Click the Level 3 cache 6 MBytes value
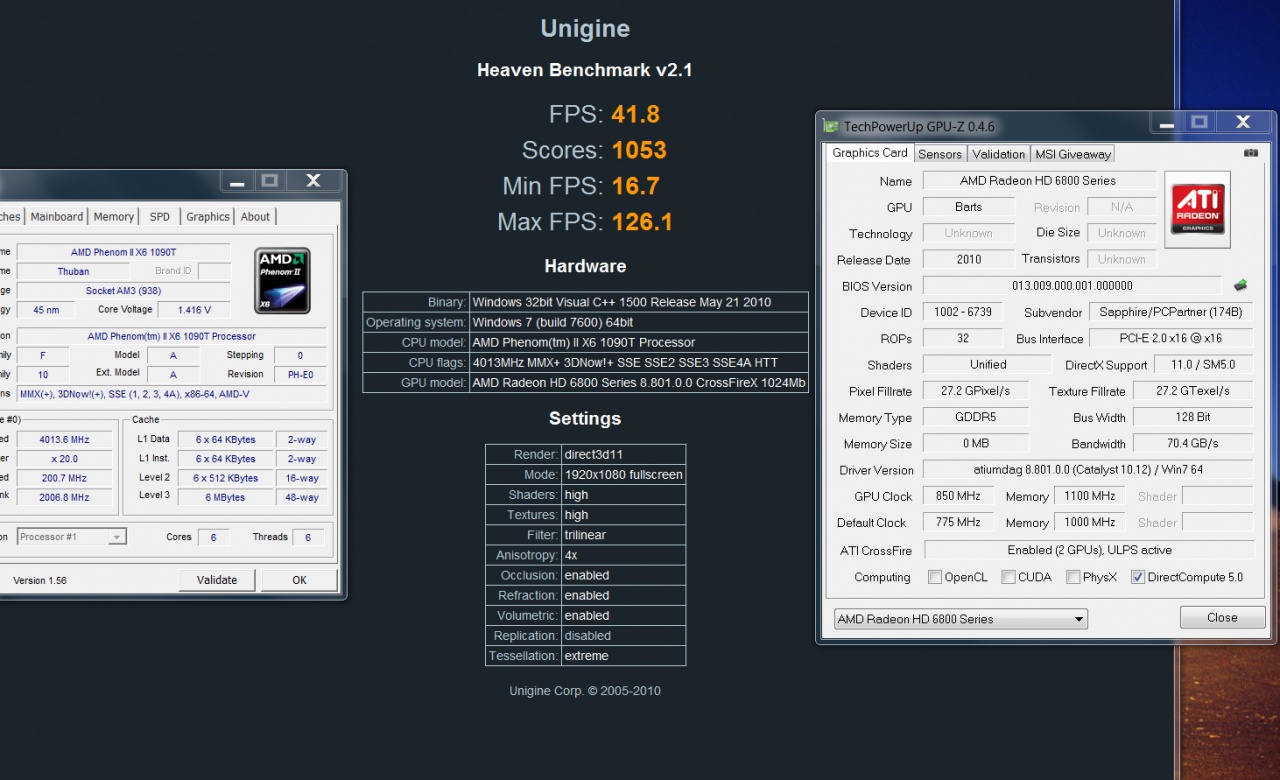1280x780 pixels. [226, 497]
